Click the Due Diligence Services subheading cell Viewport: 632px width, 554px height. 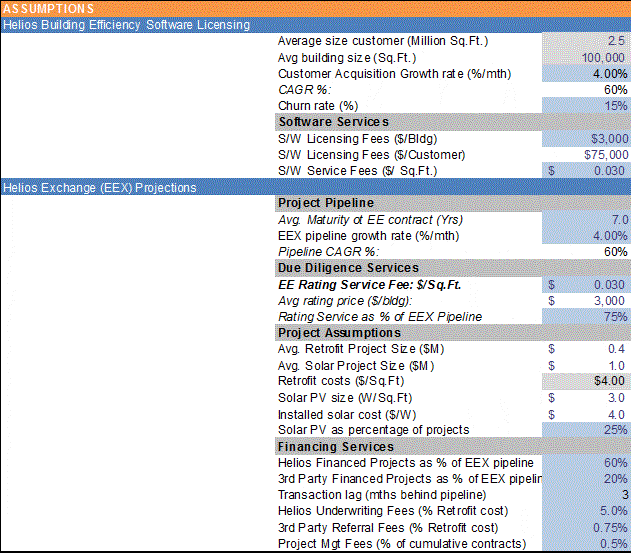pyautogui.click(x=348, y=268)
